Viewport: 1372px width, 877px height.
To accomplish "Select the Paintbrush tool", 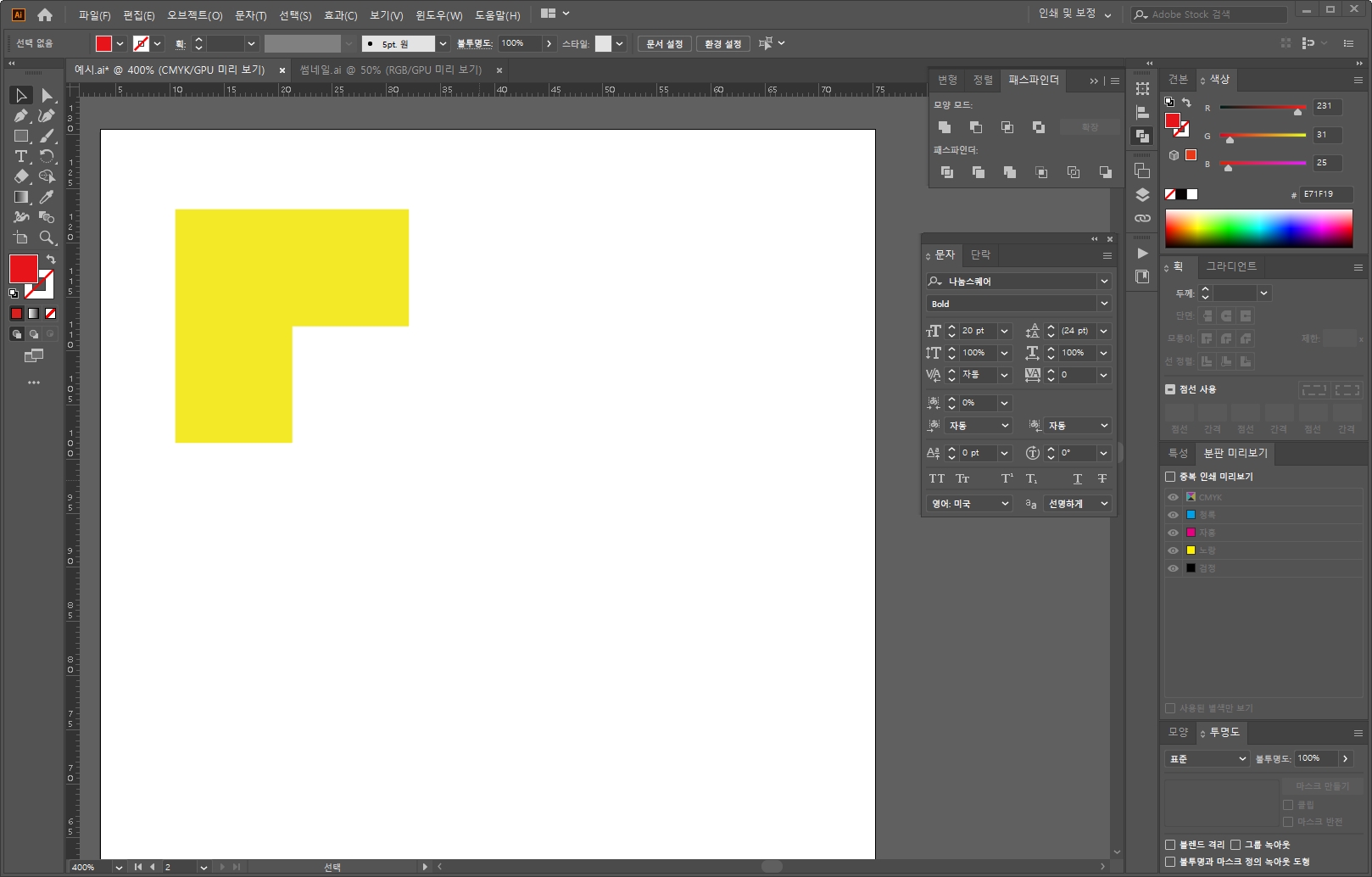I will click(47, 136).
